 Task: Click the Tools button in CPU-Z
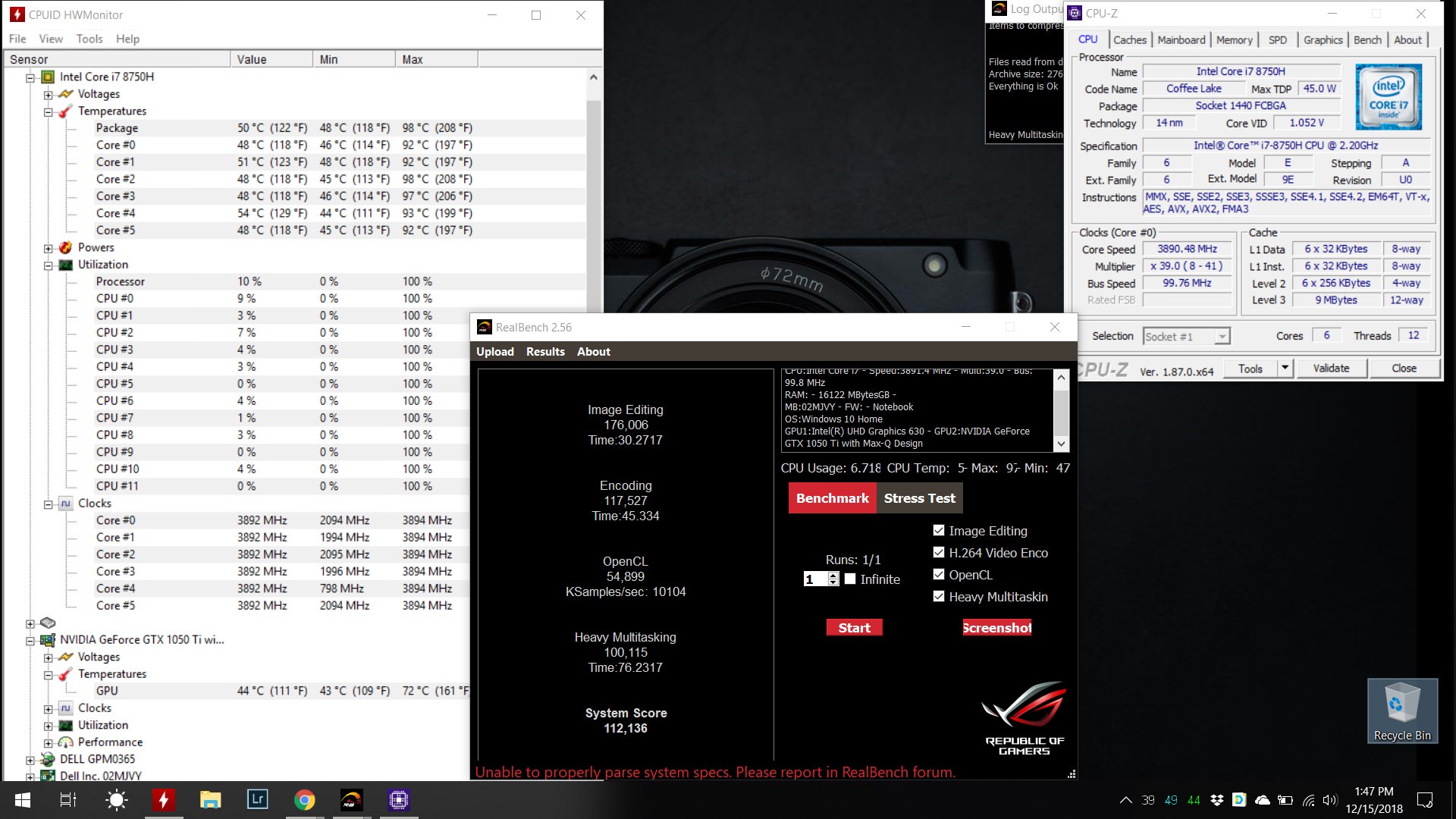[x=1250, y=369]
